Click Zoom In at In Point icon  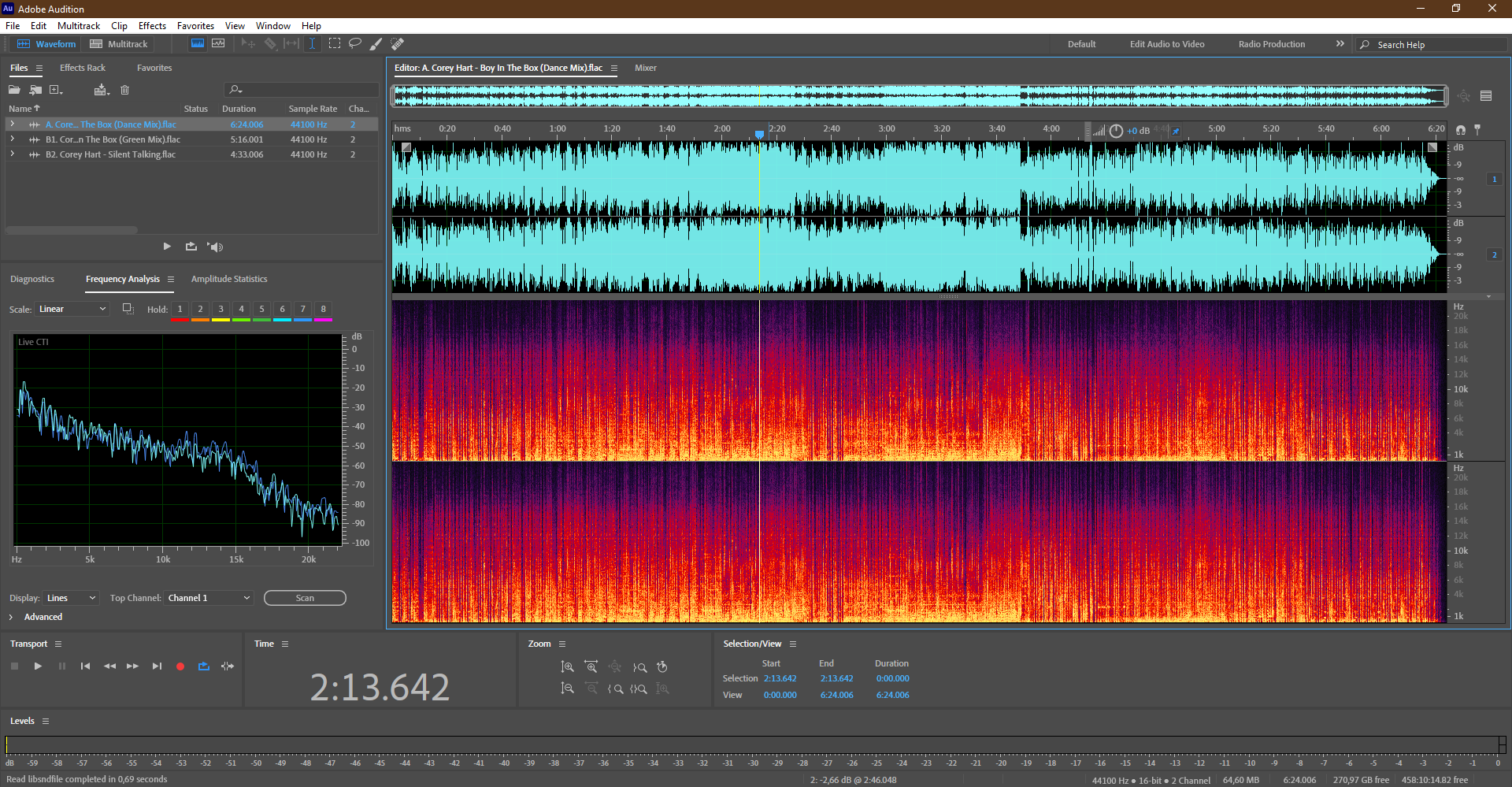click(x=616, y=689)
